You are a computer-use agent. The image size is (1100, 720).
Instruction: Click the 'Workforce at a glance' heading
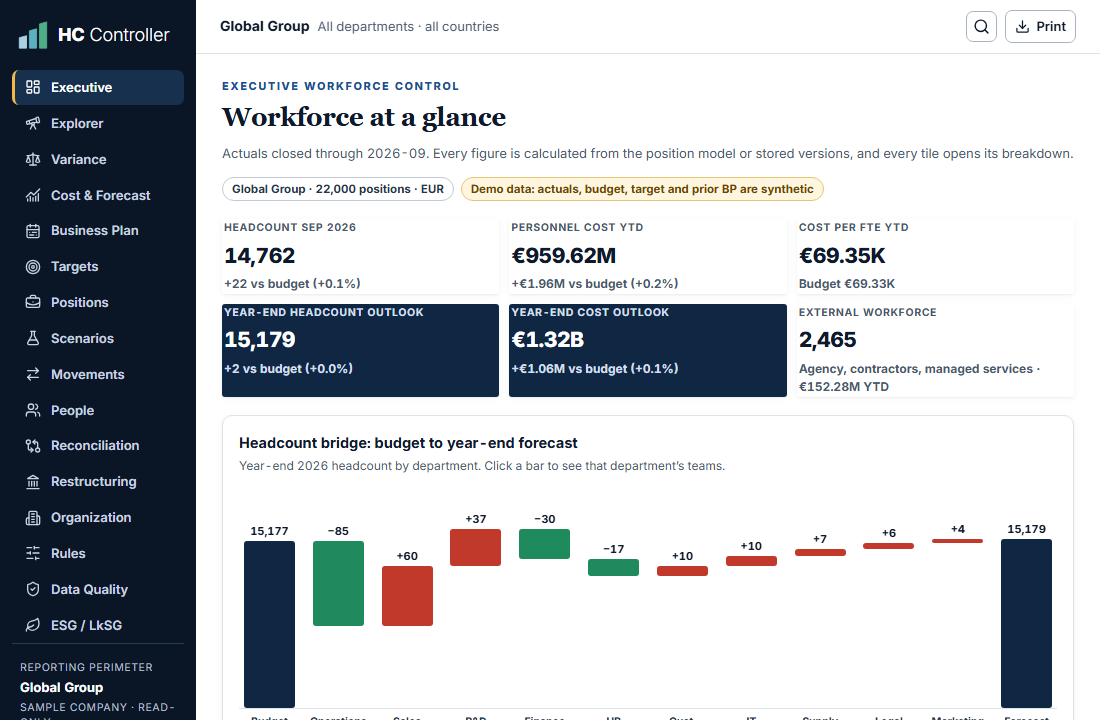coord(363,117)
